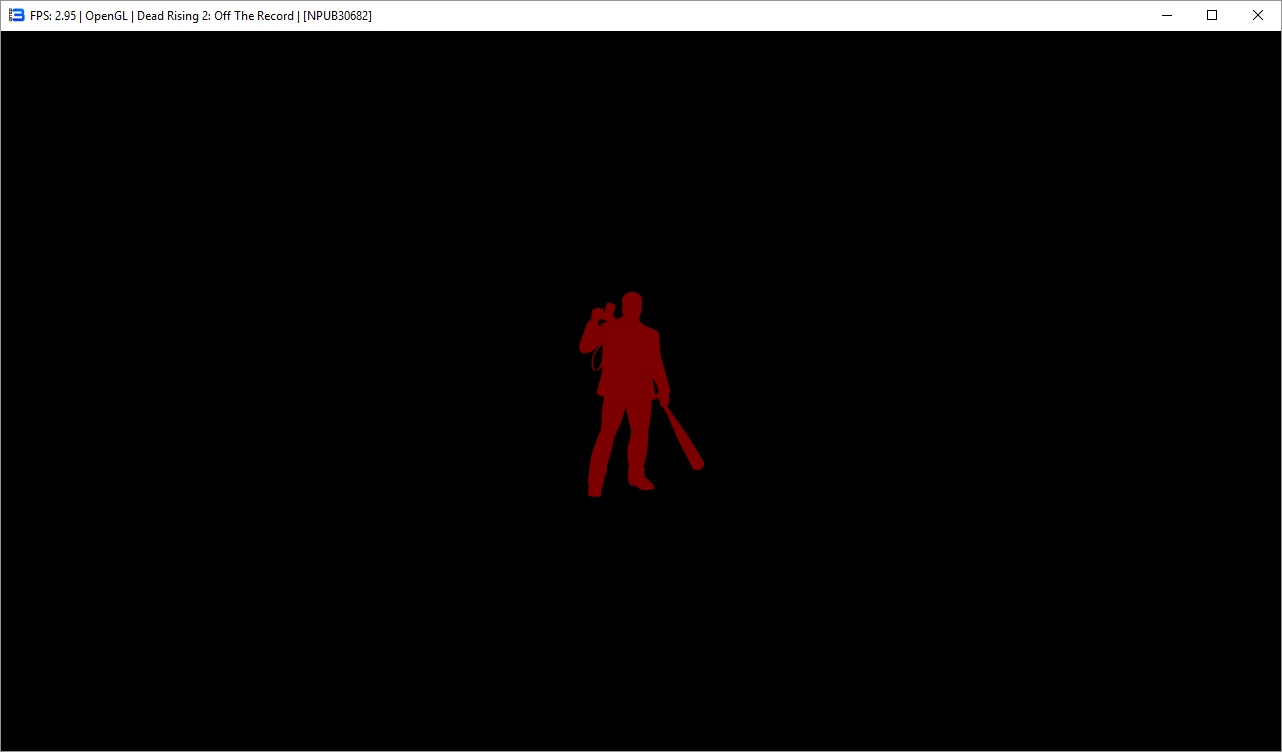This screenshot has height=752, width=1282.
Task: Maximize the Dead Rising 2 window
Action: pos(1212,15)
